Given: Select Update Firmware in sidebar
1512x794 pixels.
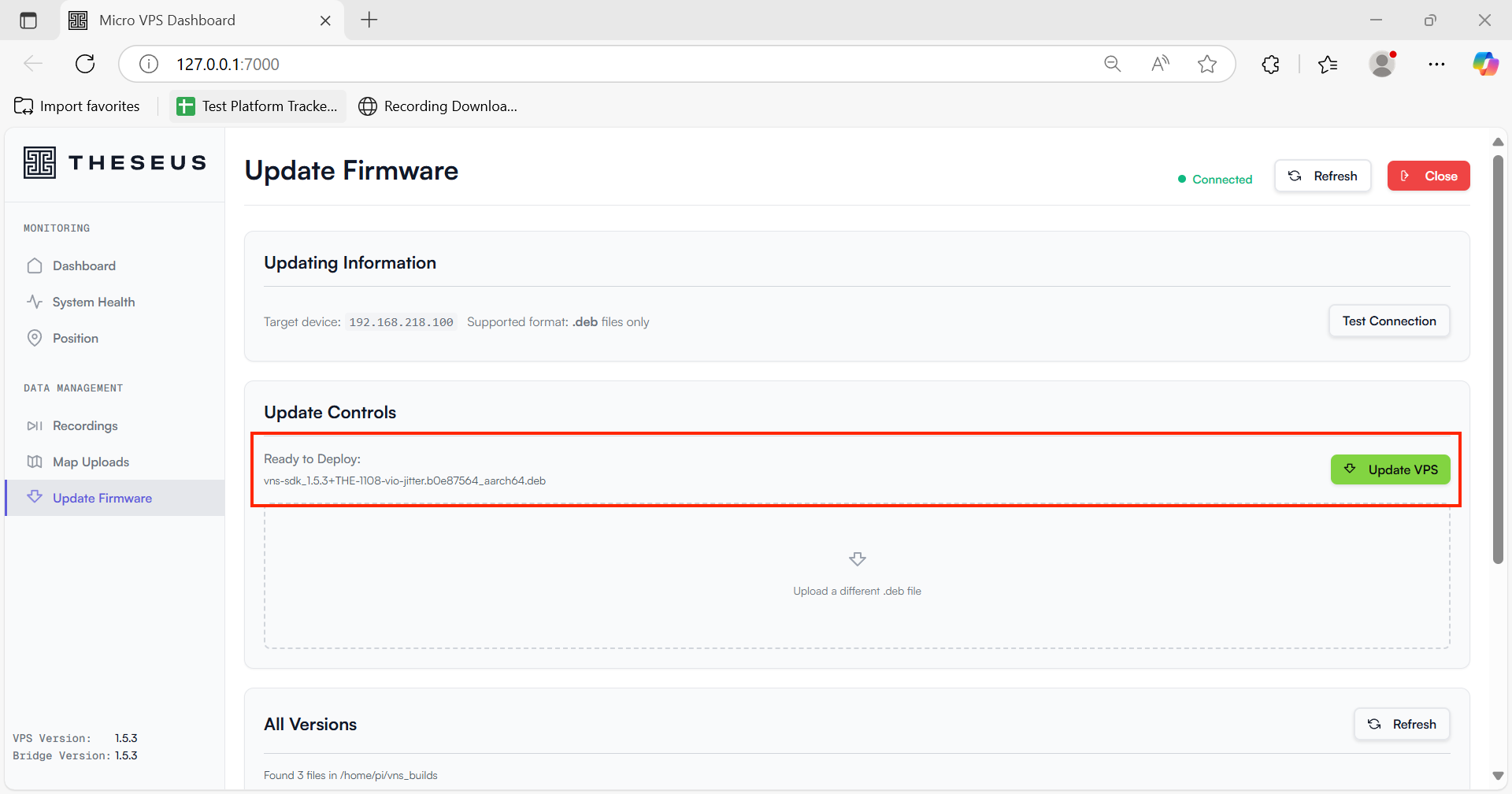Looking at the screenshot, I should pos(102,499).
